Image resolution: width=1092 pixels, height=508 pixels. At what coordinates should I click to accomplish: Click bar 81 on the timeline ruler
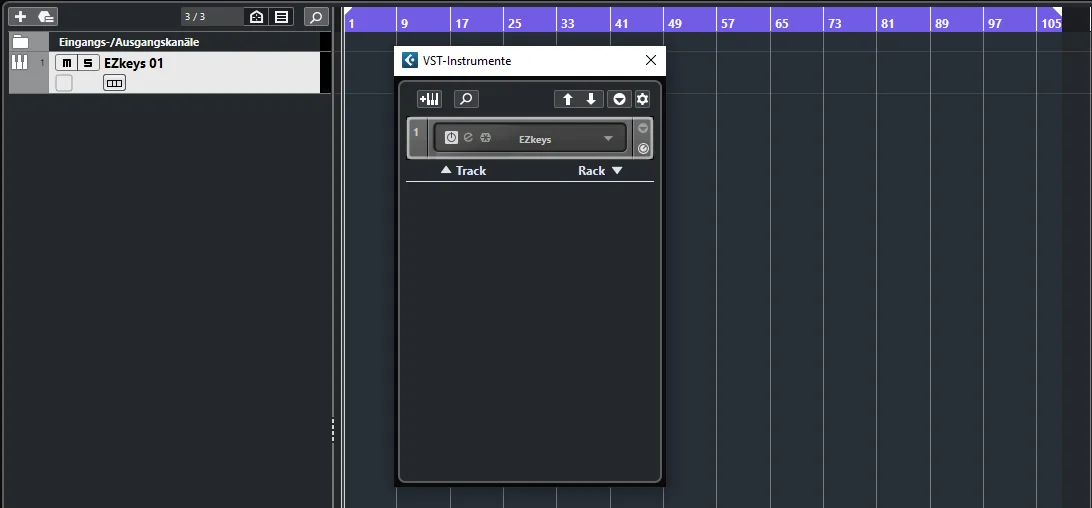point(887,23)
